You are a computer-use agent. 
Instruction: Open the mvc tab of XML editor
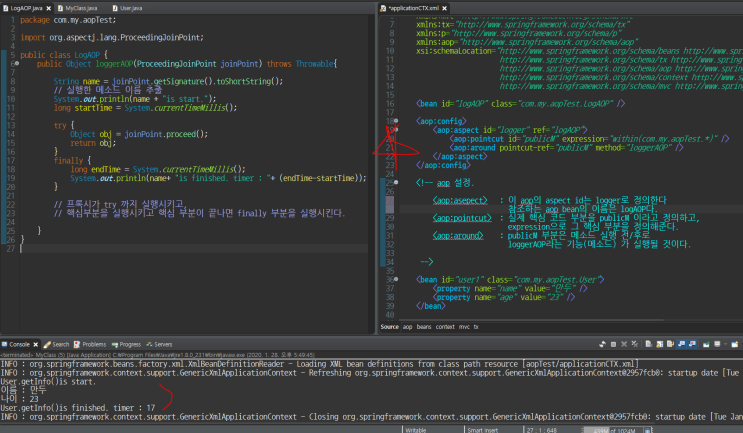[x=464, y=327]
